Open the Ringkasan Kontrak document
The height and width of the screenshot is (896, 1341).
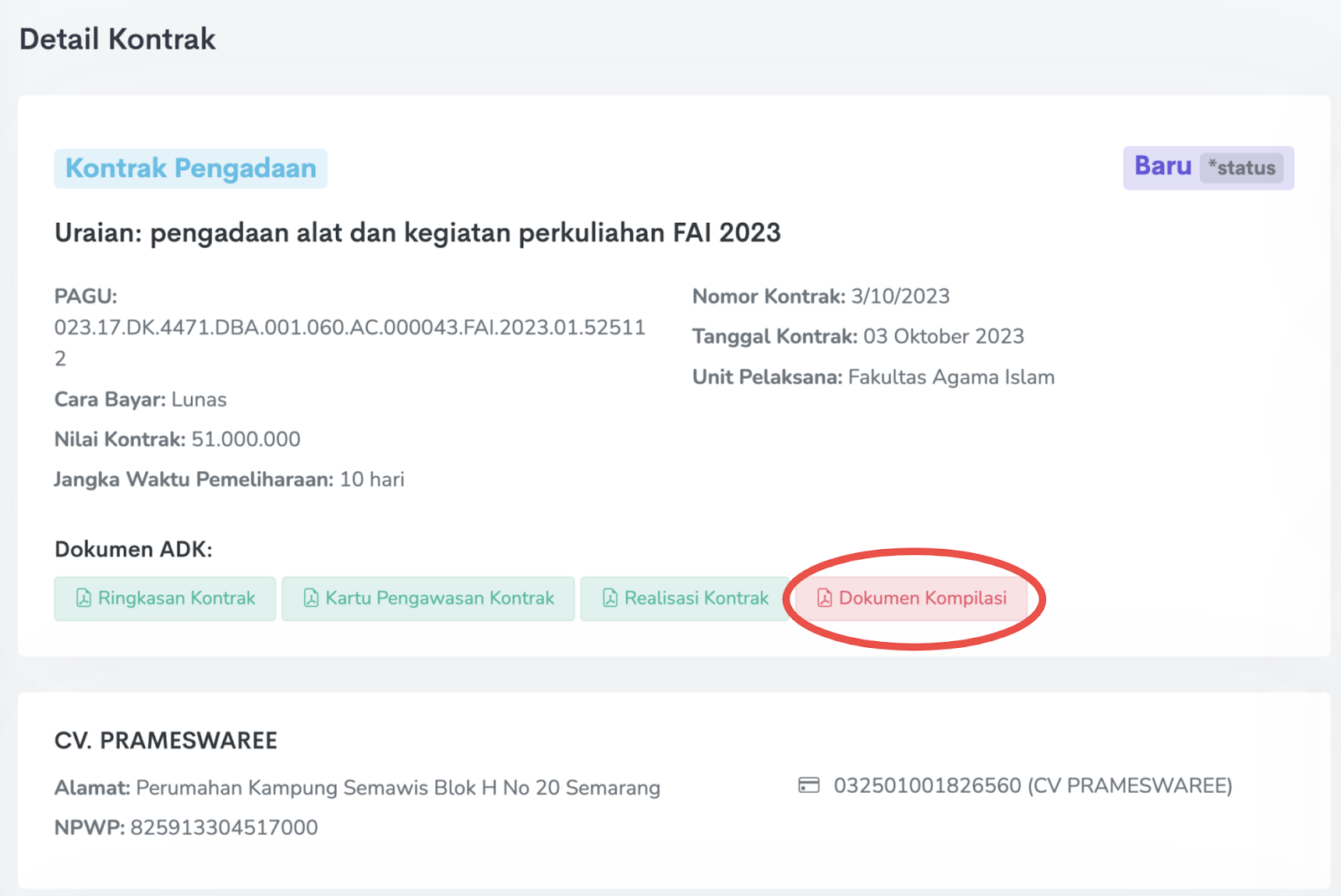(165, 598)
